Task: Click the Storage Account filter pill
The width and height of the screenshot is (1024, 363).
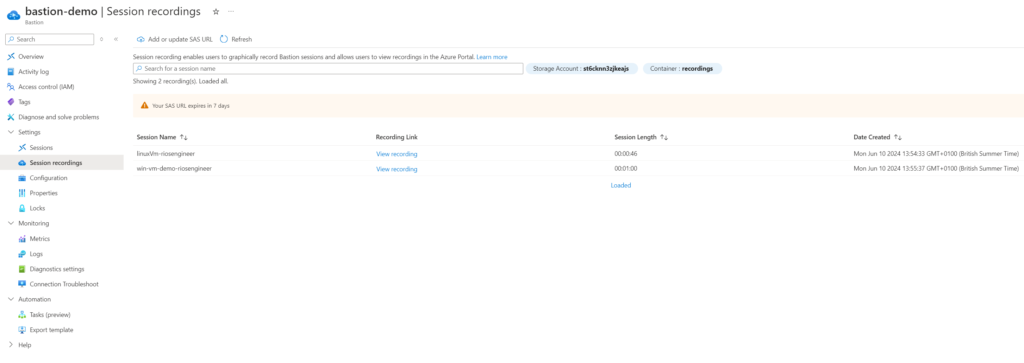Action: point(581,69)
